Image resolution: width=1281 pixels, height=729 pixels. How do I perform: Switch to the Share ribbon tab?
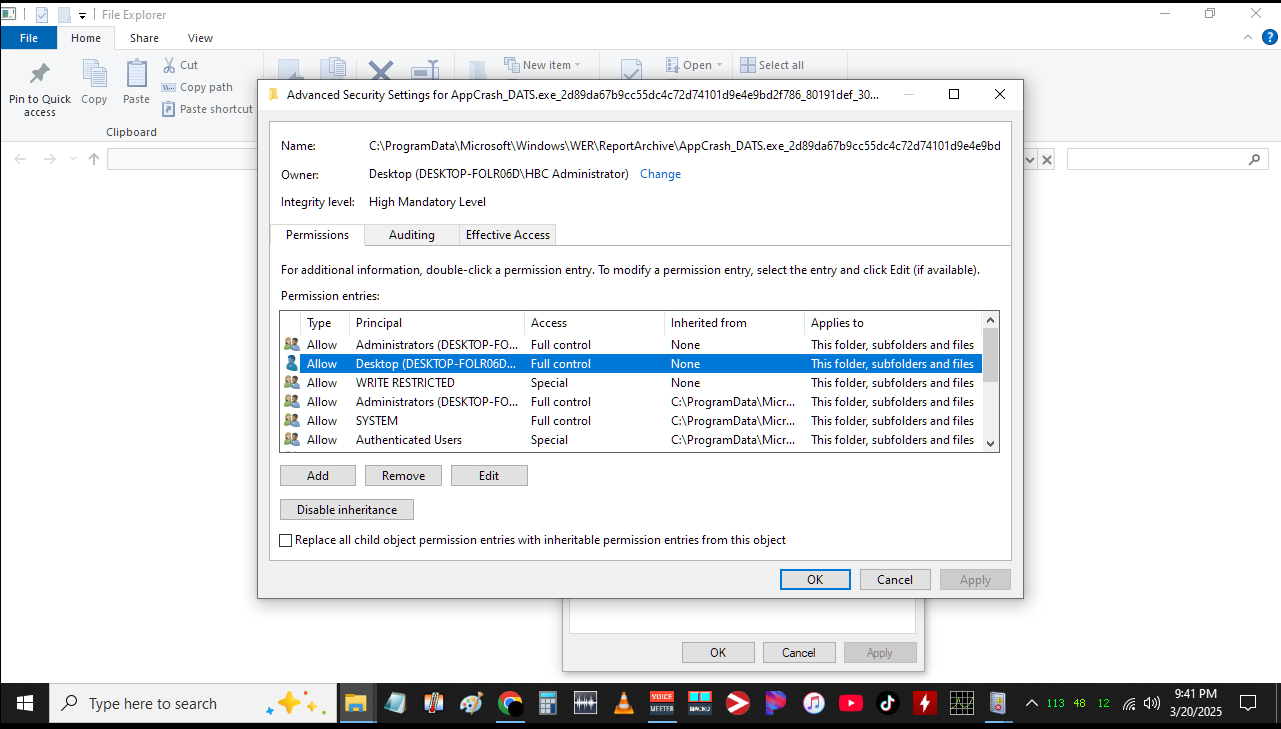[x=144, y=38]
